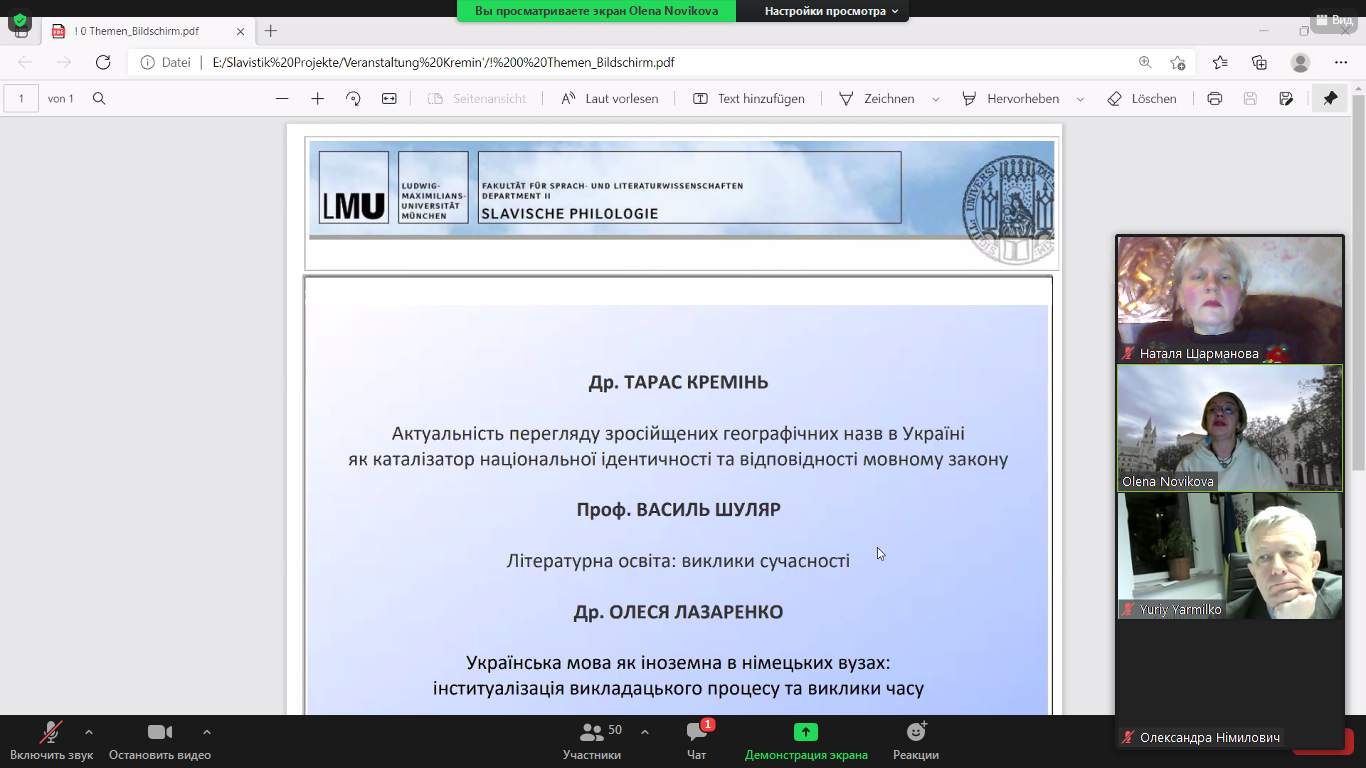Expand audio options arrow beside microphone
Screen dimensions: 1366x768
pos(89,732)
